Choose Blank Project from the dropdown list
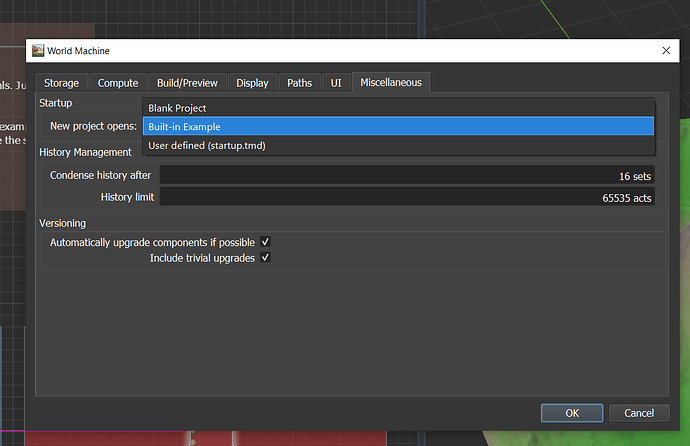 [399, 108]
